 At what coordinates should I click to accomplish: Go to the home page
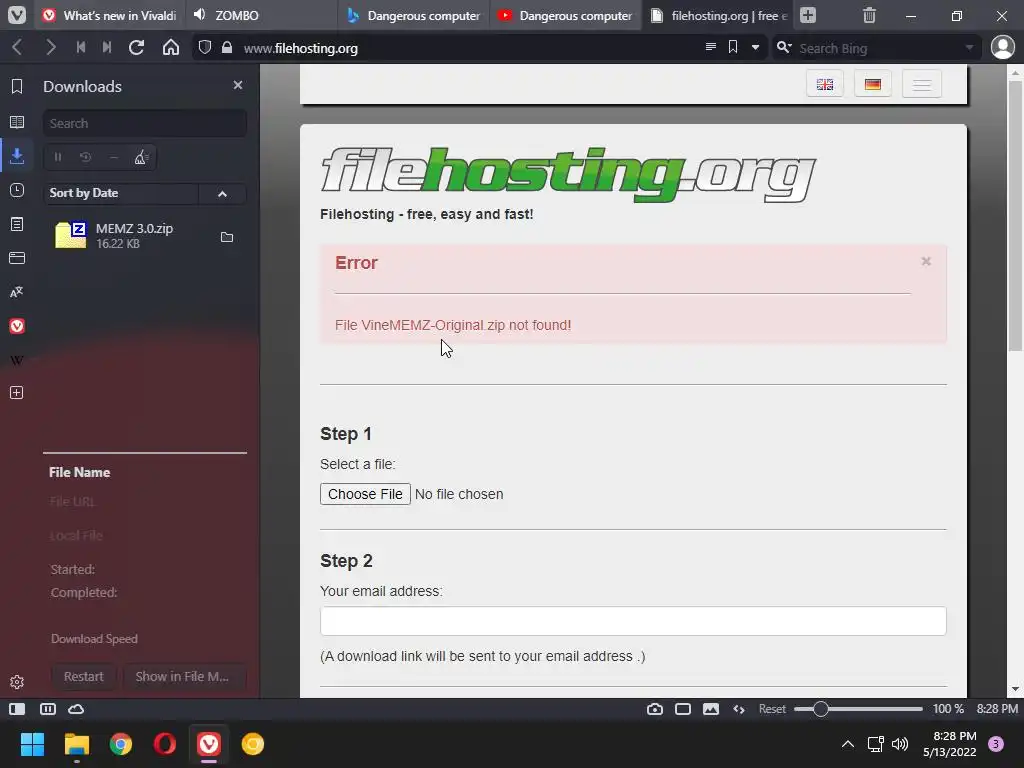[x=170, y=48]
